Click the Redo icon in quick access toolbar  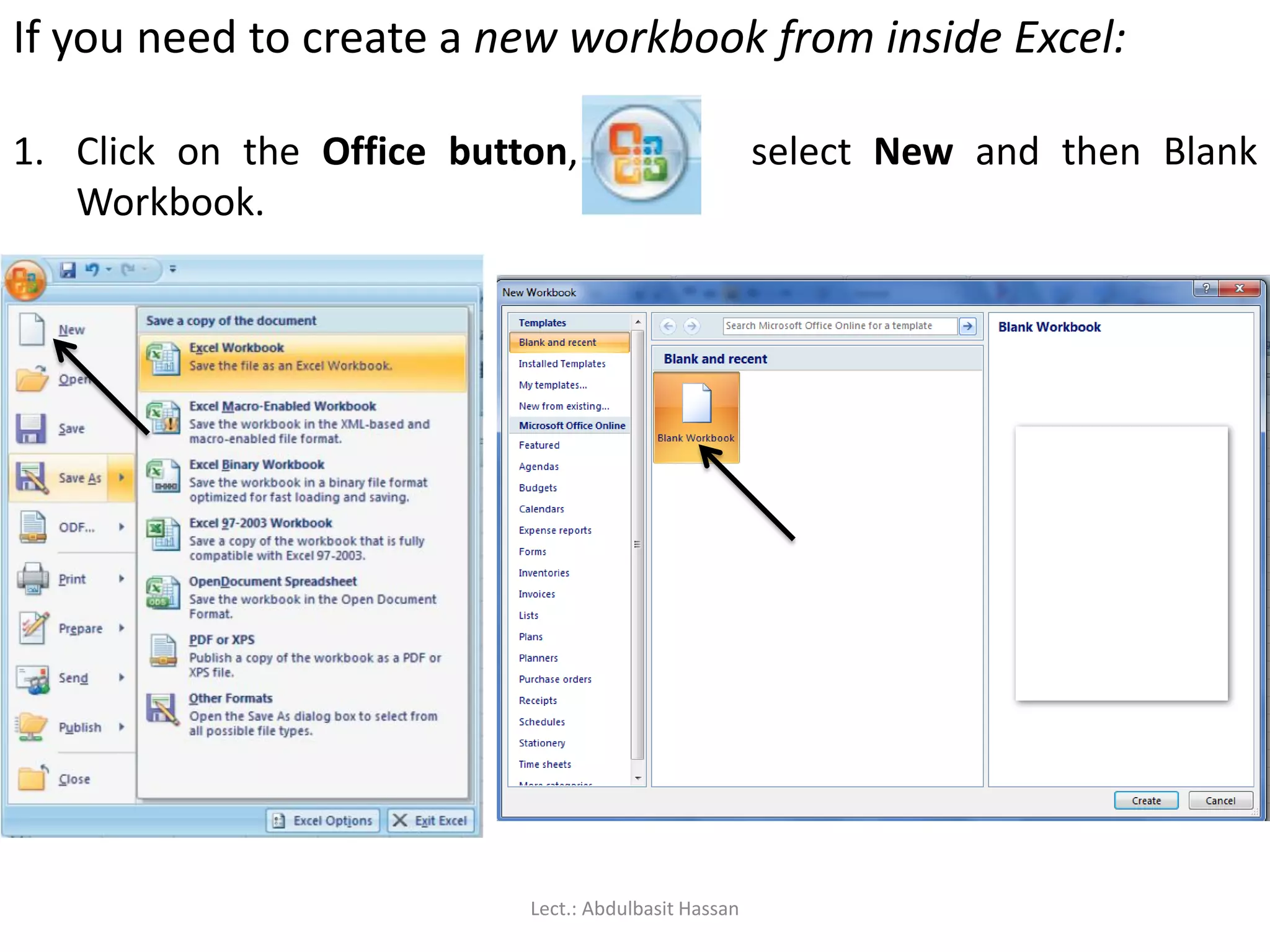[128, 270]
